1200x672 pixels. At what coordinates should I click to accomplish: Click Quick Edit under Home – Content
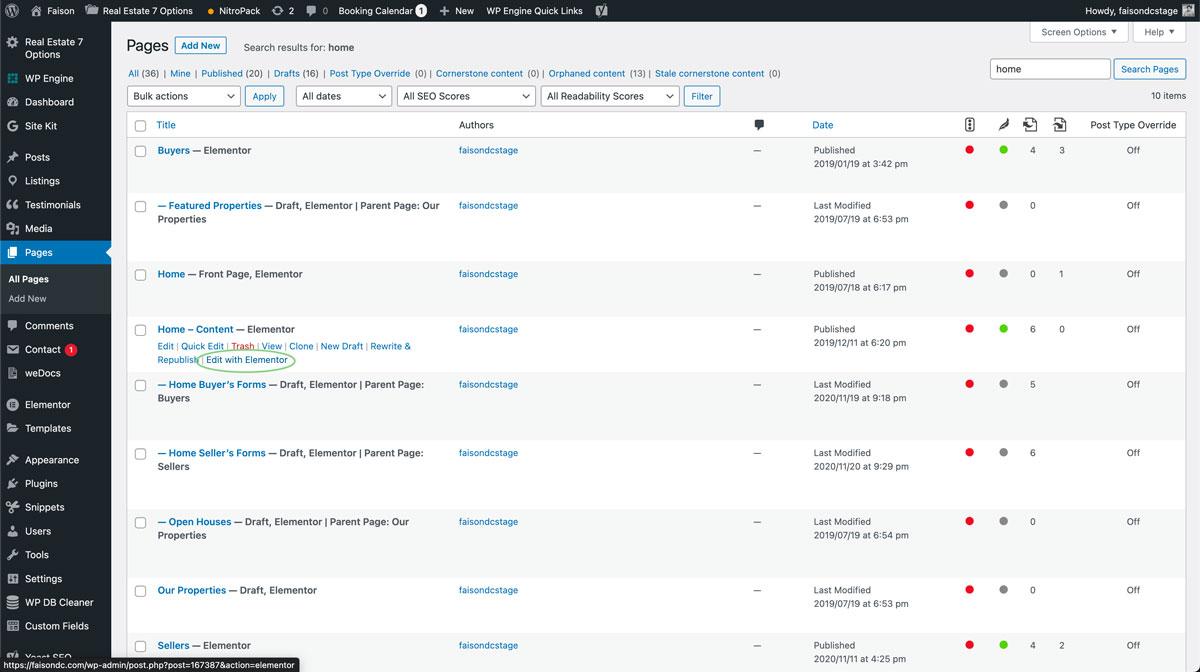202,346
